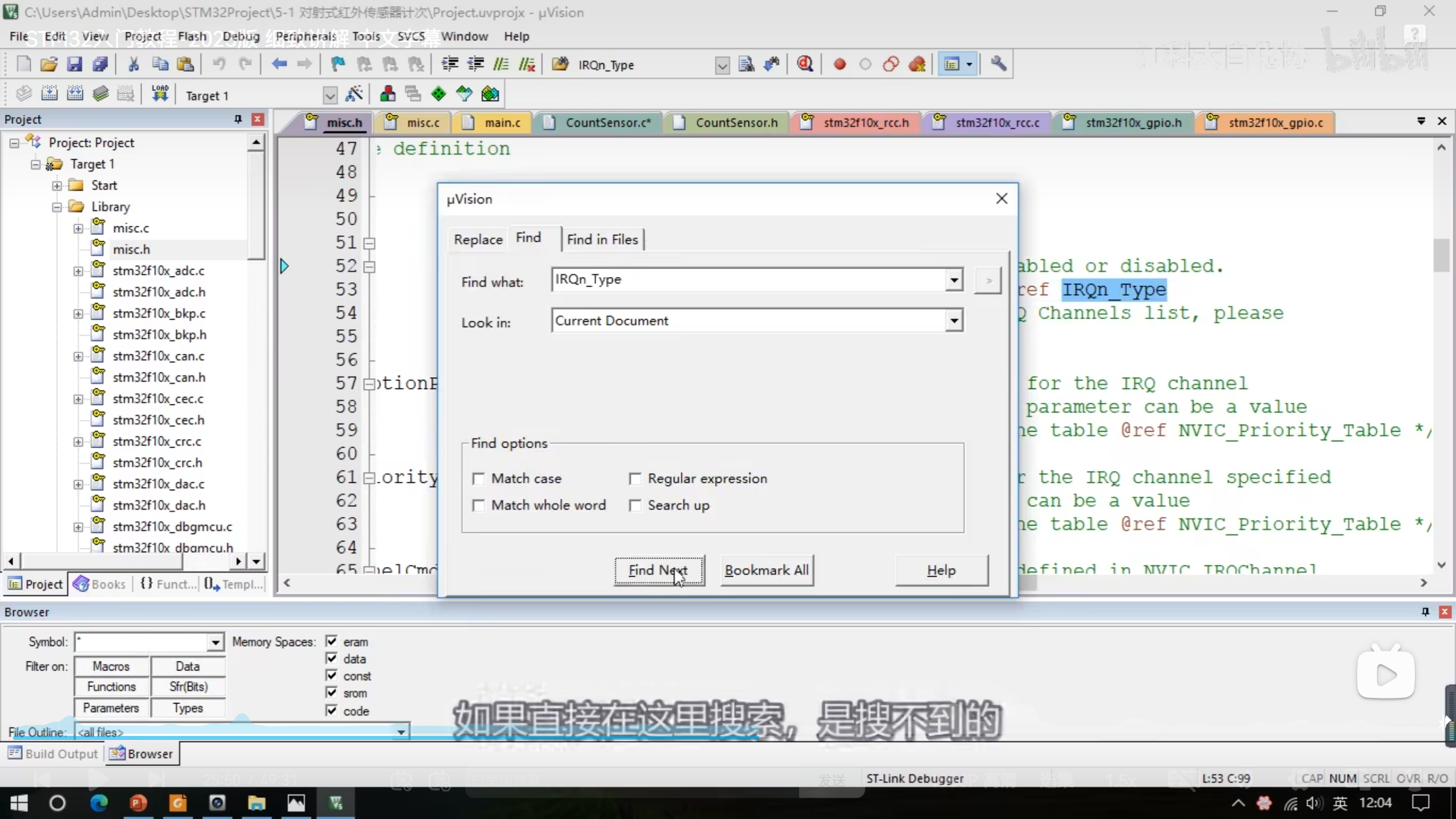Image resolution: width=1456 pixels, height=819 pixels.
Task: Expand the Find what history dropdown
Action: (x=954, y=280)
